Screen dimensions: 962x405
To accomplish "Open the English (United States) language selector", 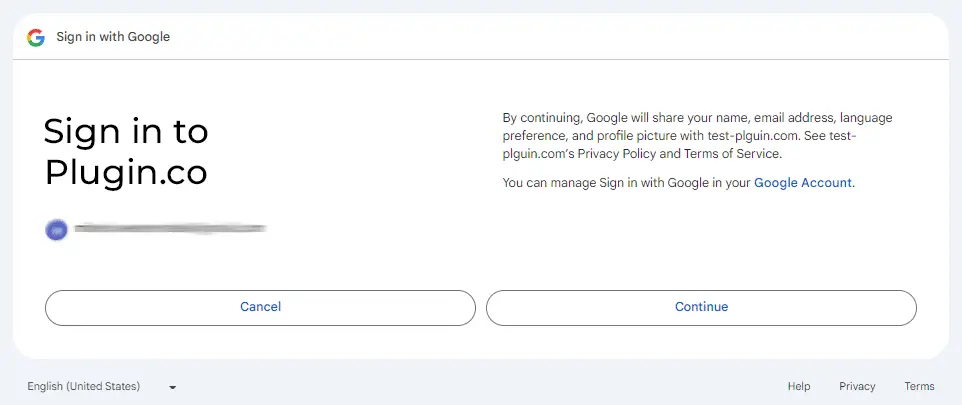I will [x=84, y=386].
